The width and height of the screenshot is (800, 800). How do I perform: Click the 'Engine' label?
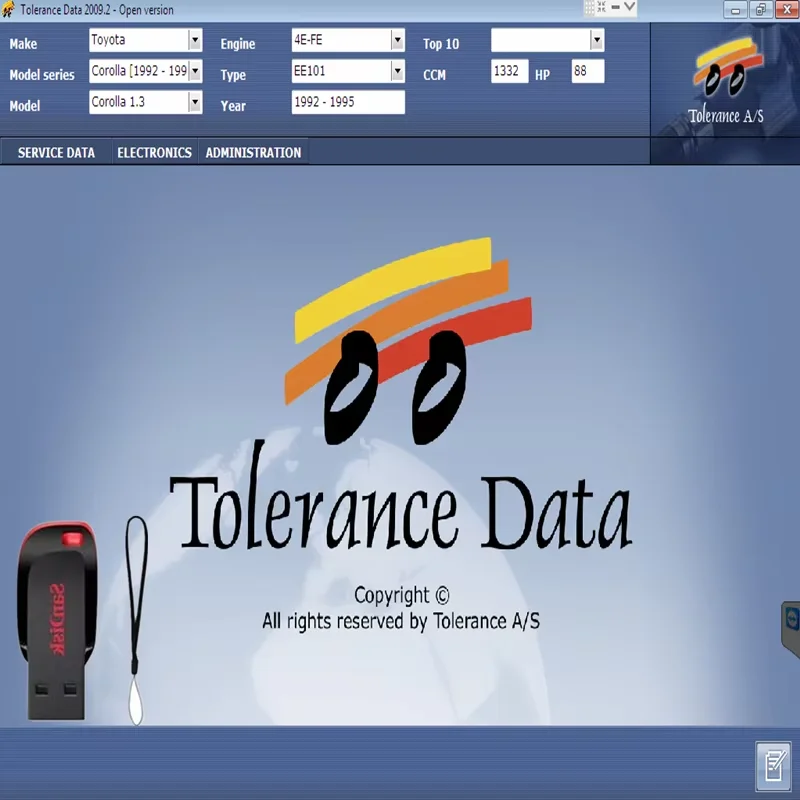238,44
